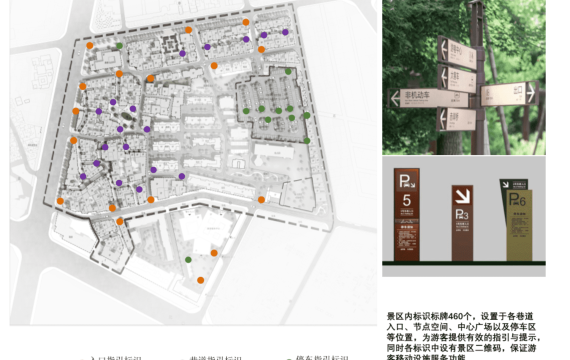Click the 非机动车 directional sign

tap(428, 98)
